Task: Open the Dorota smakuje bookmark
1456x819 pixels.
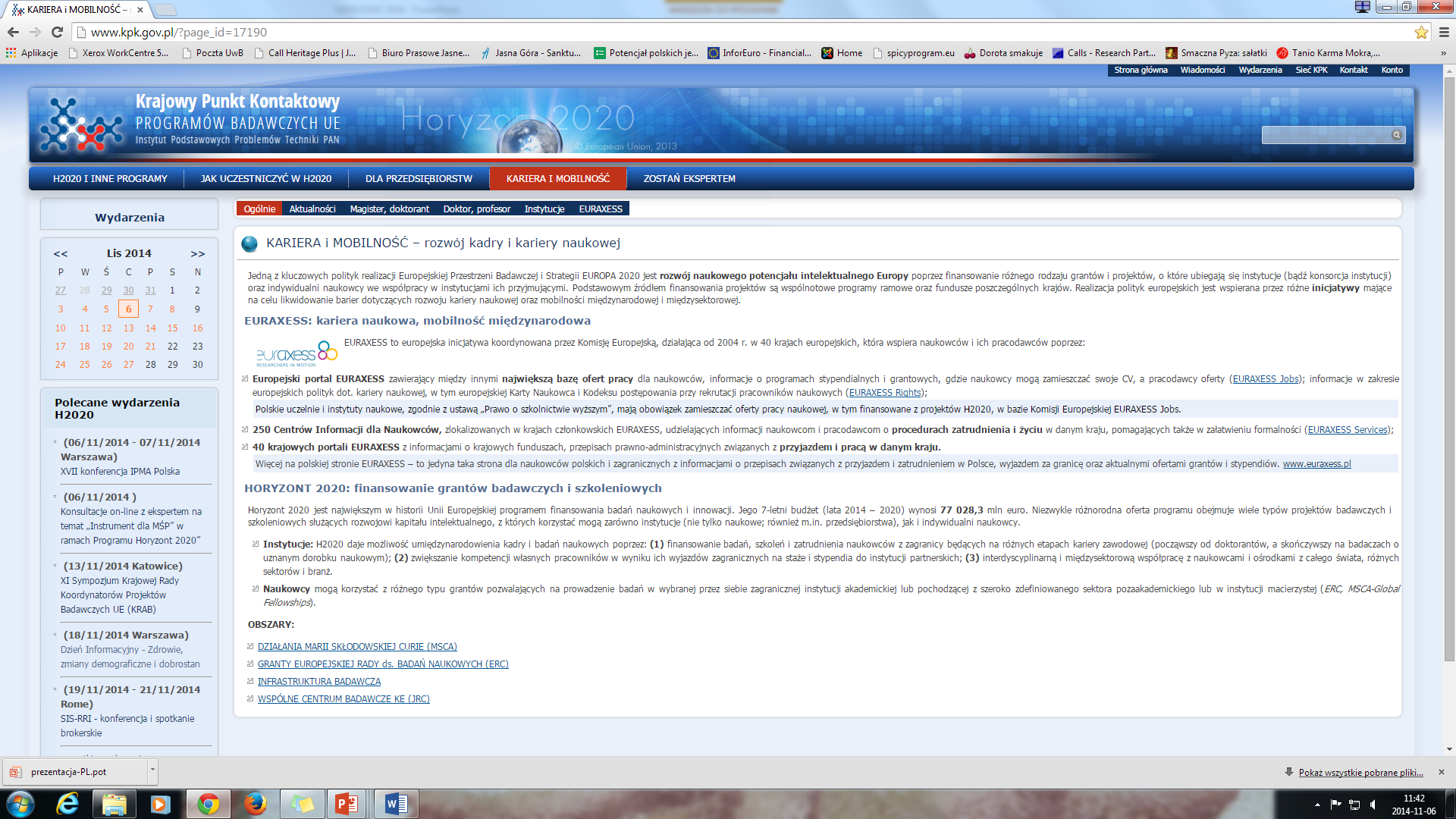Action: 1003,53
